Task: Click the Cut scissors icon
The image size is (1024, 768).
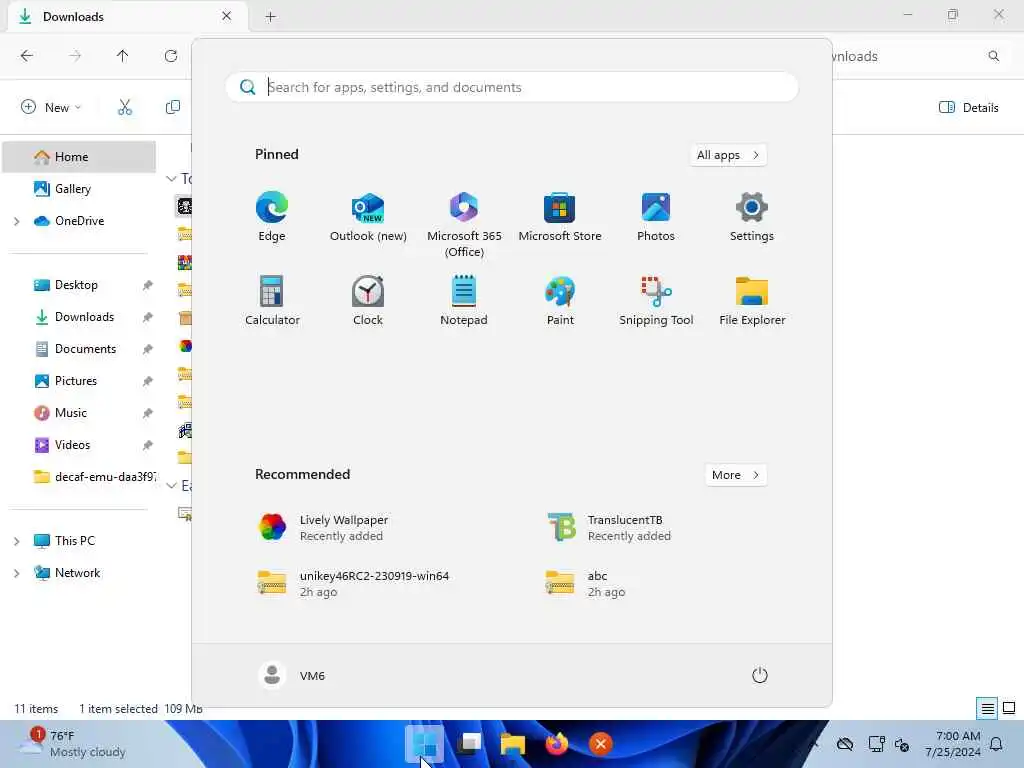Action: point(125,107)
